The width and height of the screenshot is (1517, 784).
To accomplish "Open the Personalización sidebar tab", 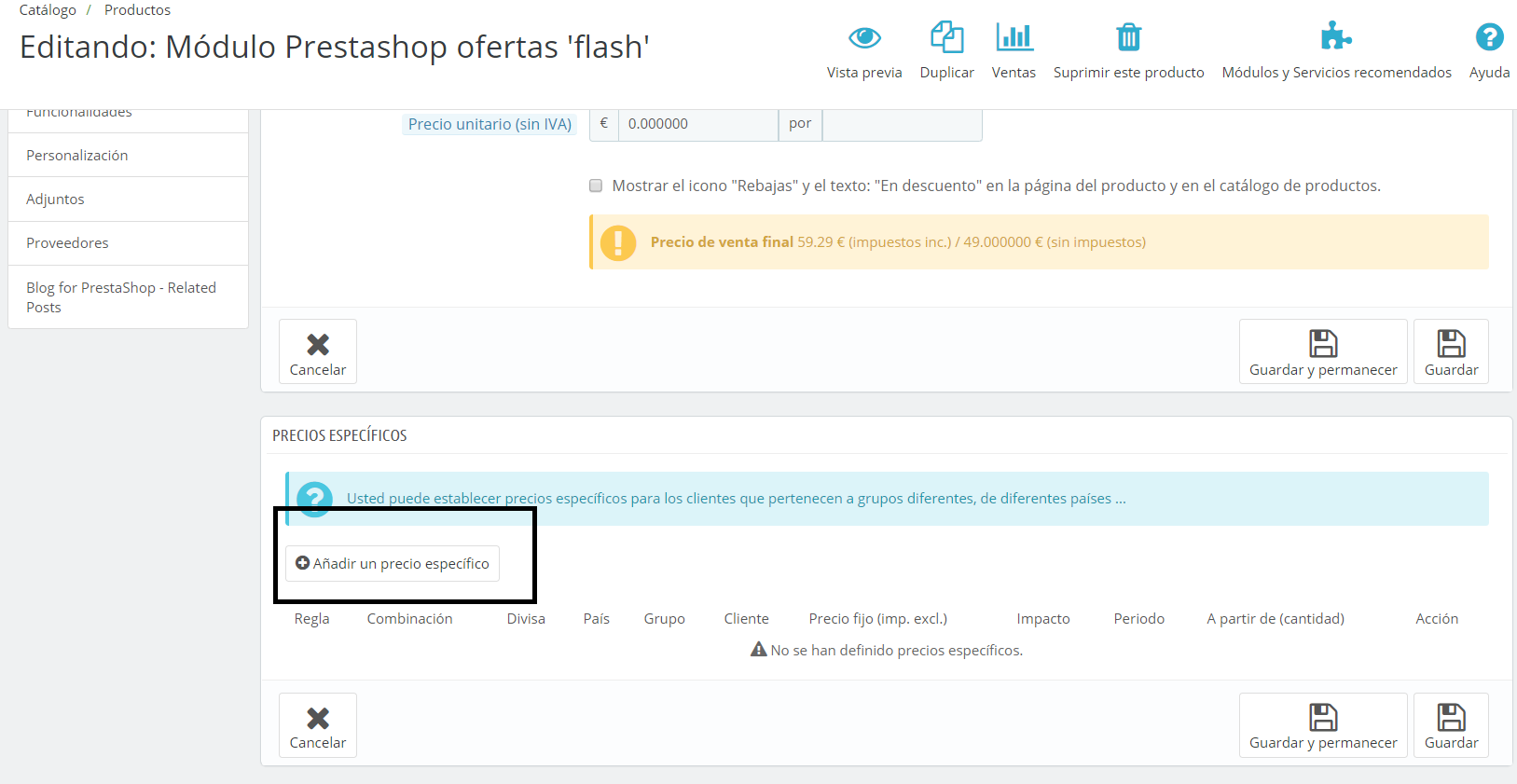I will [129, 155].
